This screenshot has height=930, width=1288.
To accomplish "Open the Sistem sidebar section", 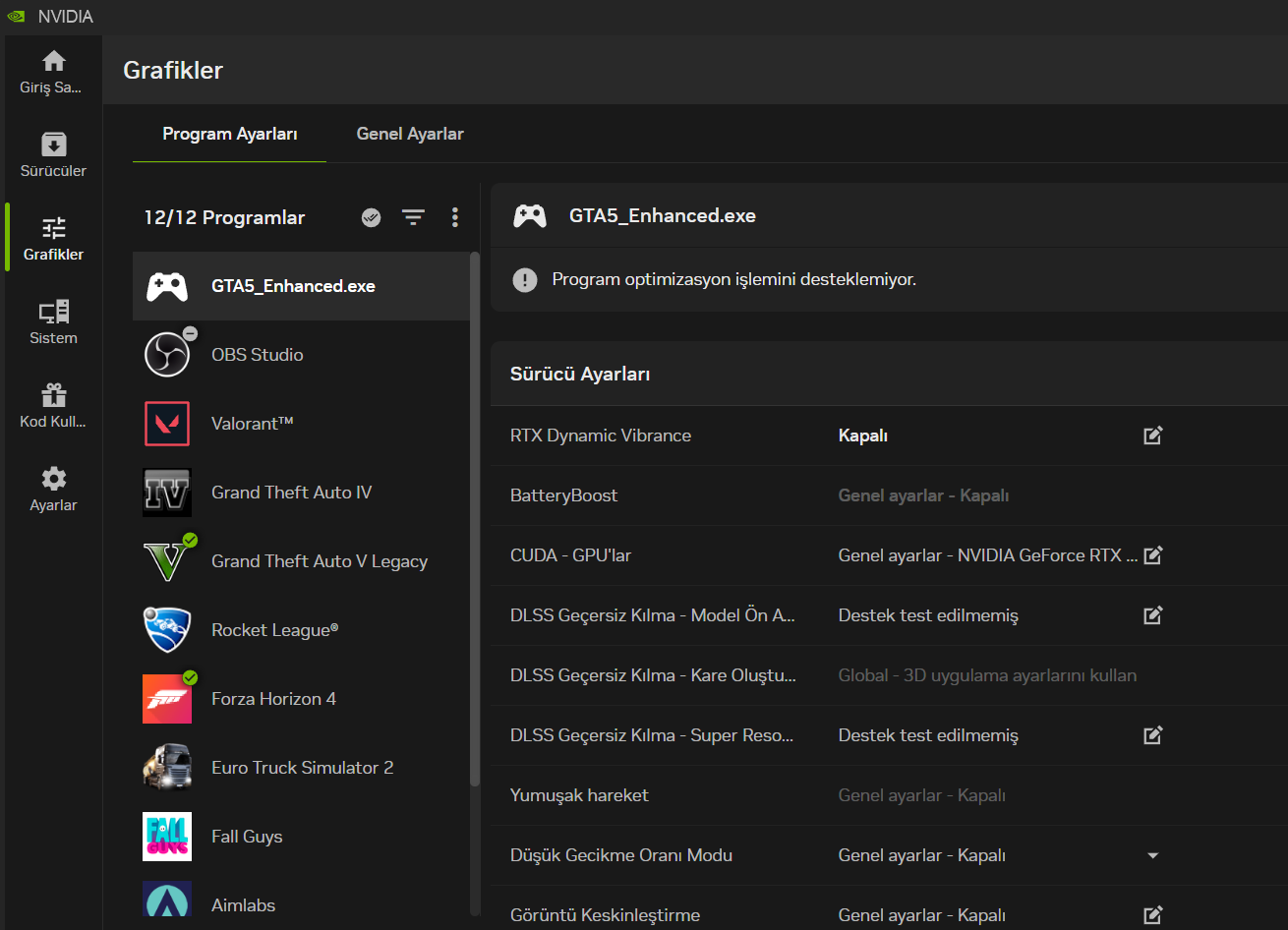I will point(53,322).
